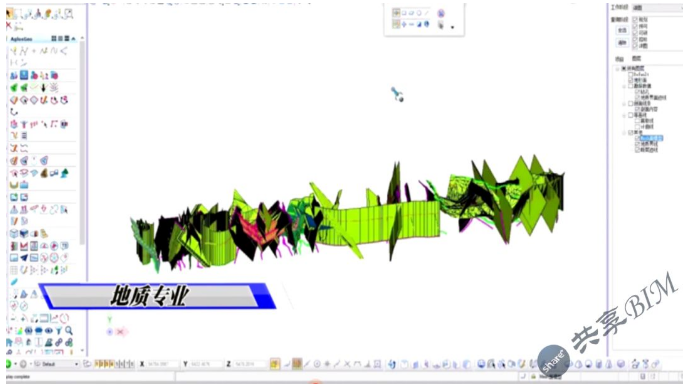Click the magnifier search icon in left toolbox
The width and height of the screenshot is (691, 387).
click(68, 330)
